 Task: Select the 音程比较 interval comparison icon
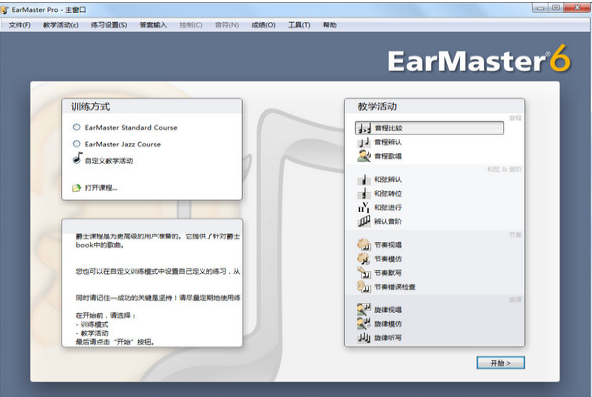click(x=365, y=128)
